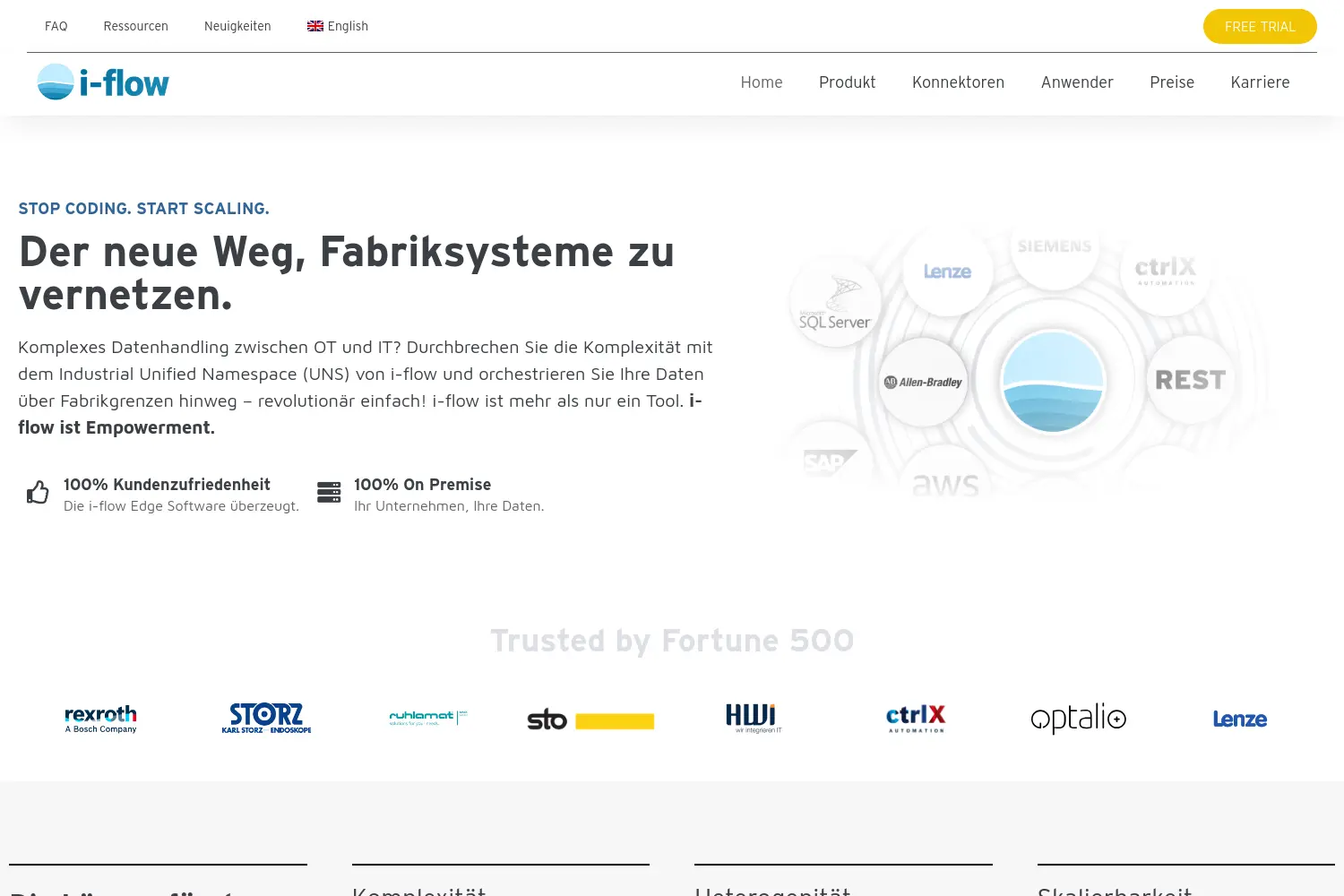Switch site language to English
The height and width of the screenshot is (896, 1344).
(338, 26)
